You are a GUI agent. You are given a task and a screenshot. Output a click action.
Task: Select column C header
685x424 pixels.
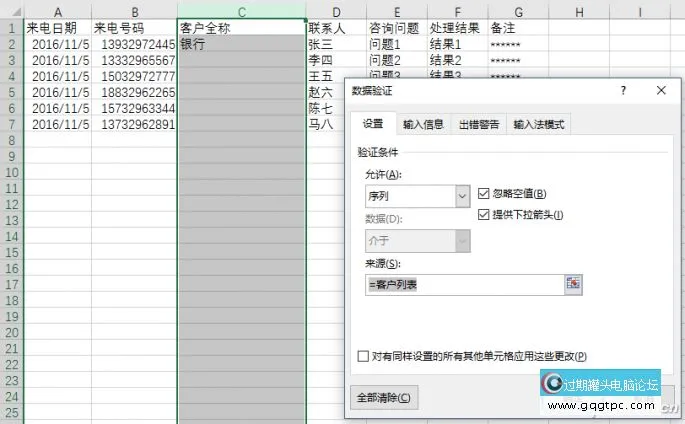tap(241, 10)
